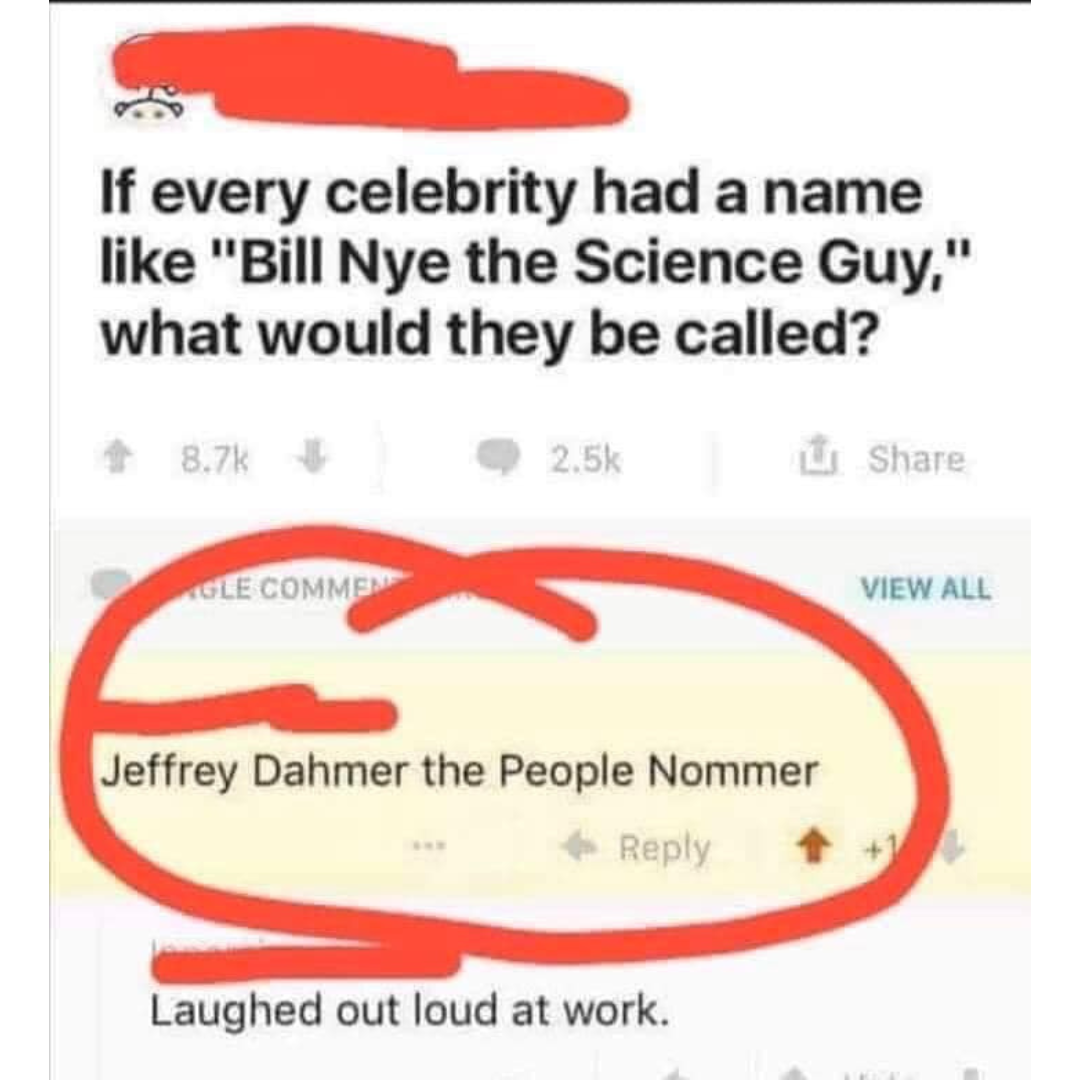
Task: Click VIEW ALL to show all comments
Action: 925,589
